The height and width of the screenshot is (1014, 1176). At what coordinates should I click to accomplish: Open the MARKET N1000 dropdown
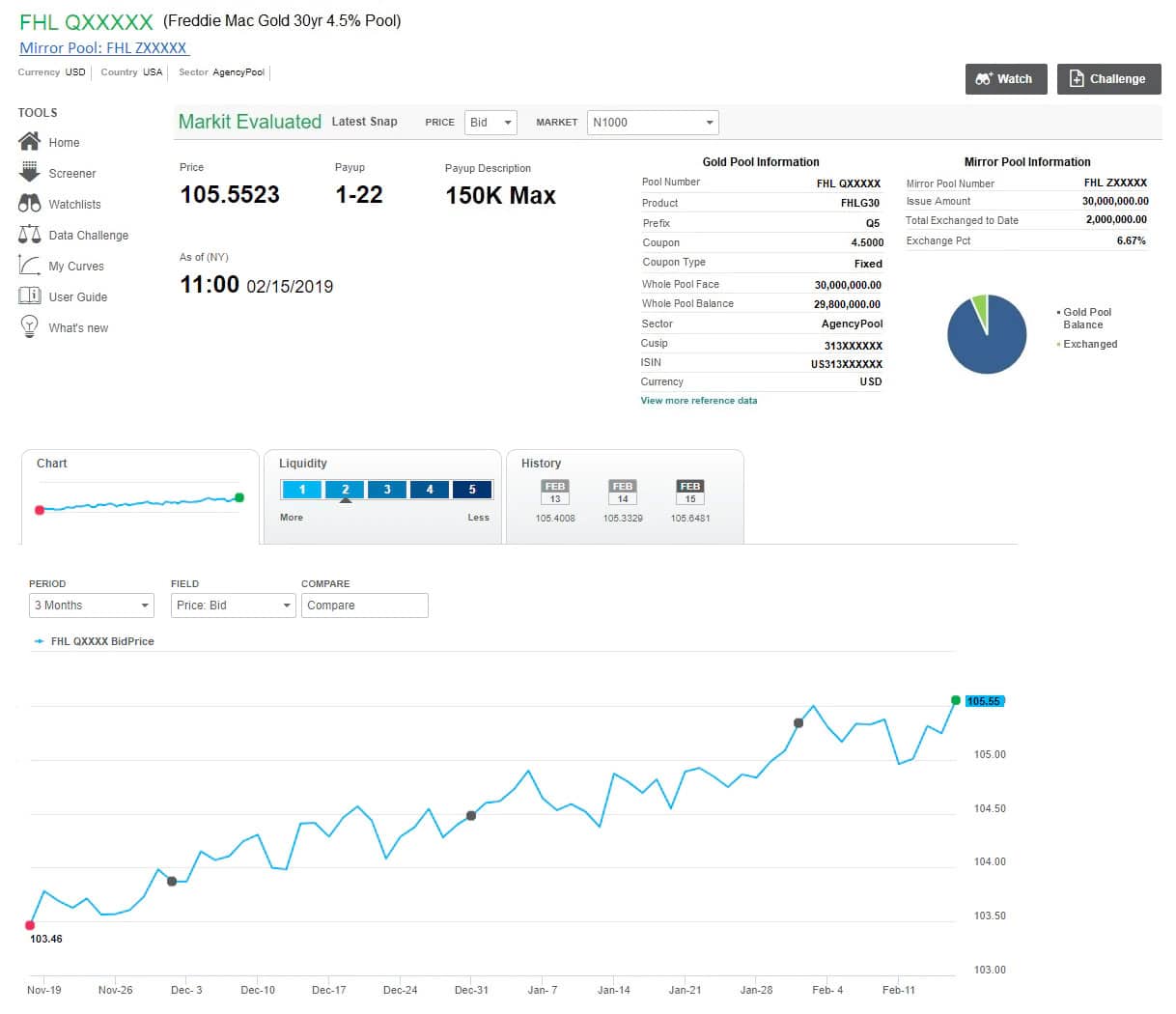[x=653, y=123]
